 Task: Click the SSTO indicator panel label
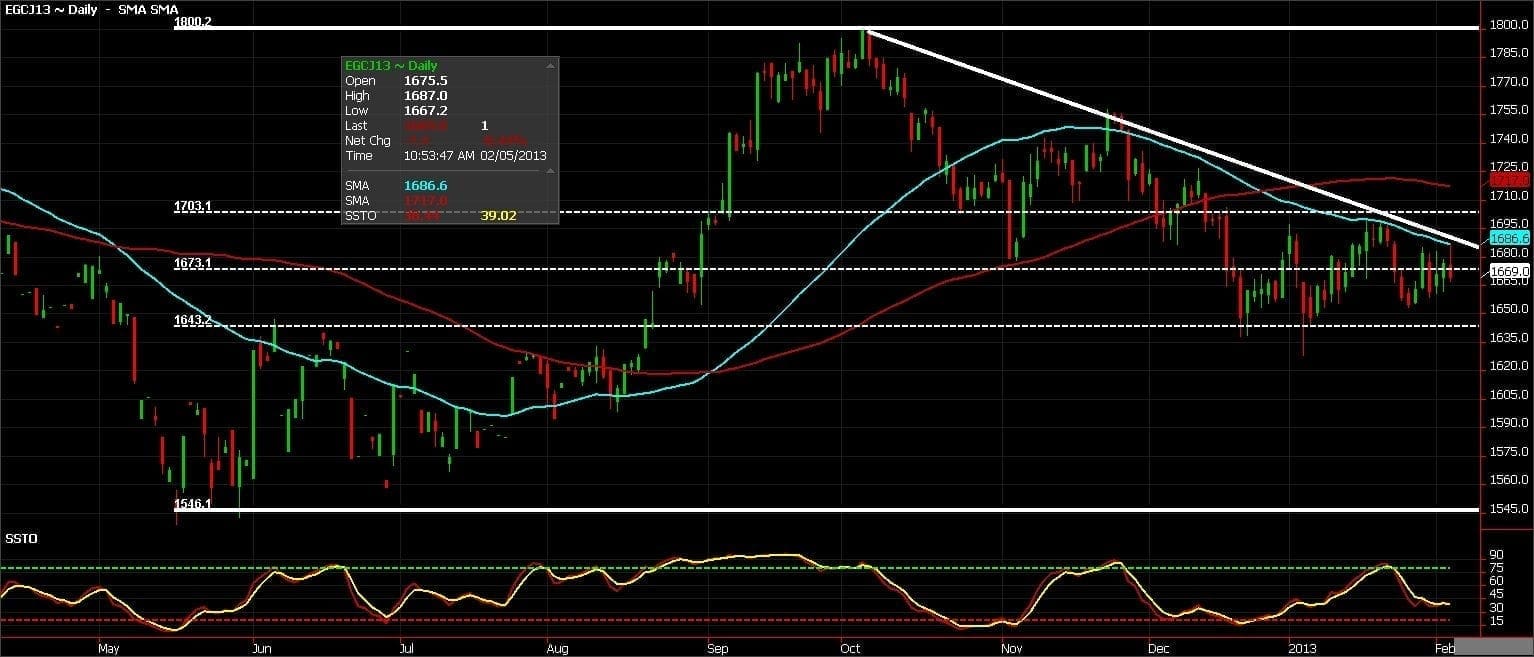21,538
